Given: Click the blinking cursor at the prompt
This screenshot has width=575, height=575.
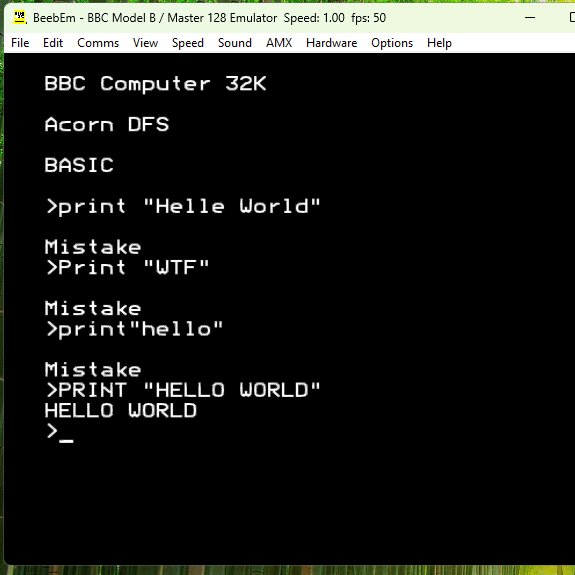Looking at the screenshot, I should tap(66, 441).
